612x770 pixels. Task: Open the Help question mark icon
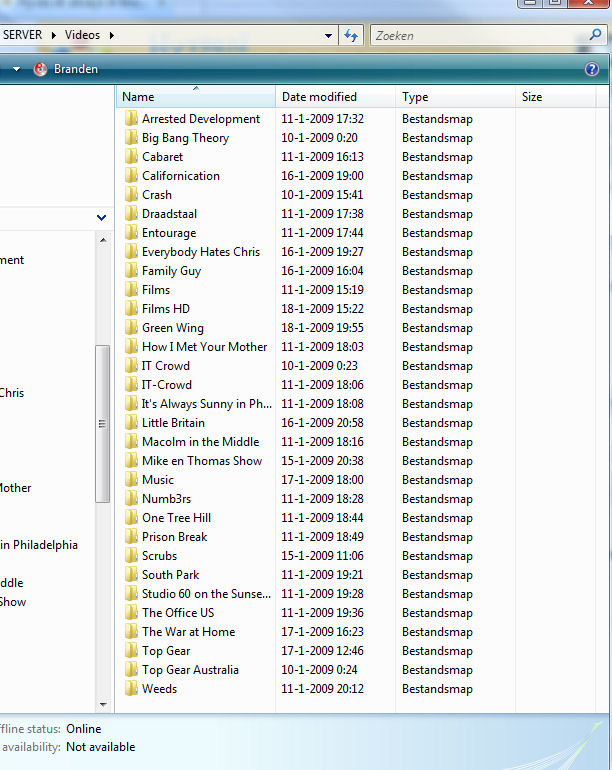(592, 69)
